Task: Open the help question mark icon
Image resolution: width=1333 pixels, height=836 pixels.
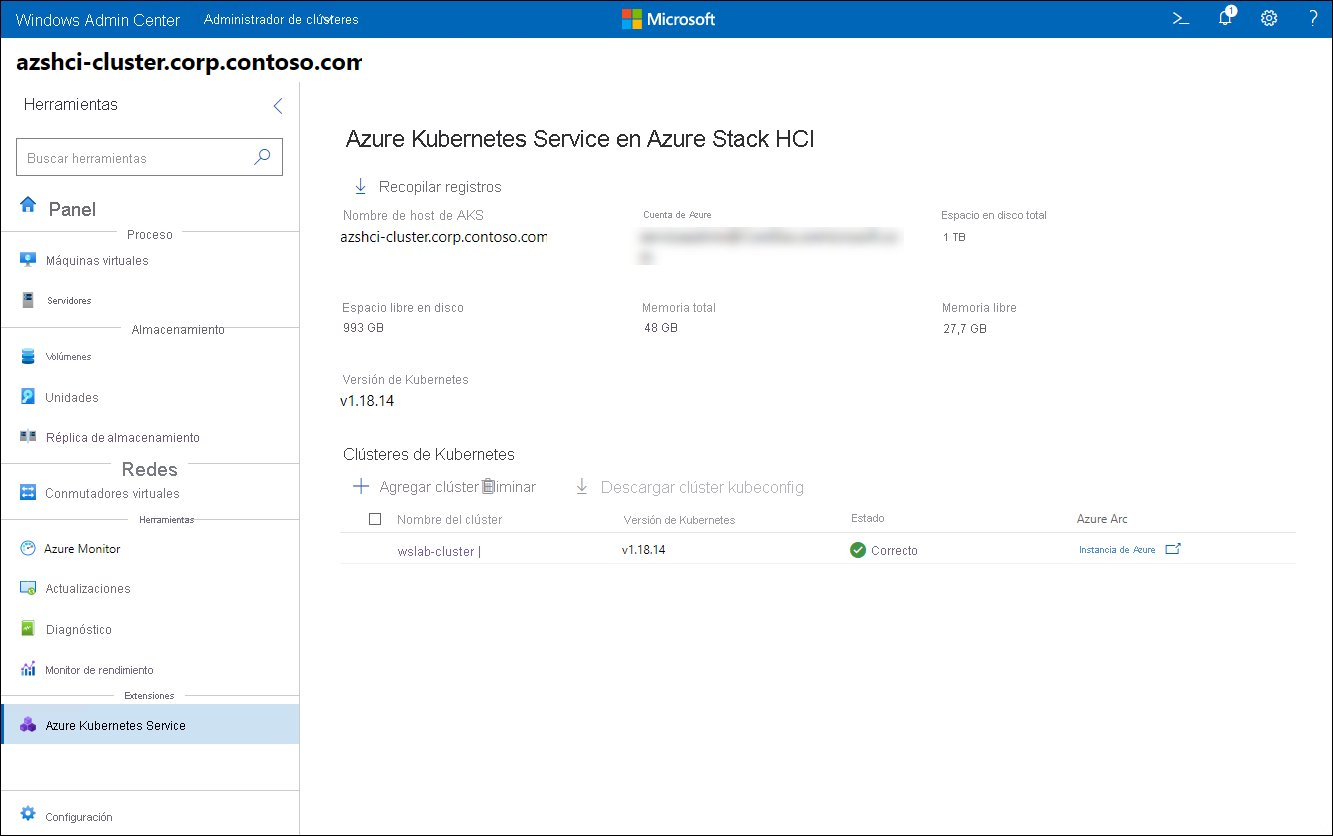Action: [1313, 19]
